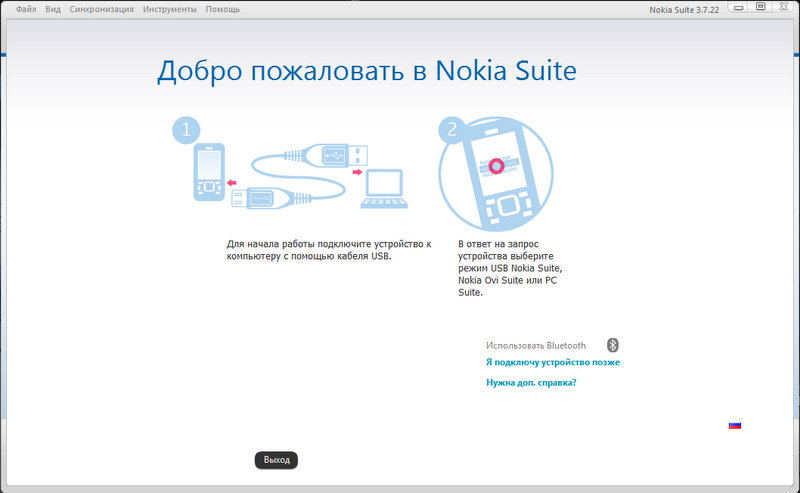Open the Файл menu

click(x=26, y=9)
